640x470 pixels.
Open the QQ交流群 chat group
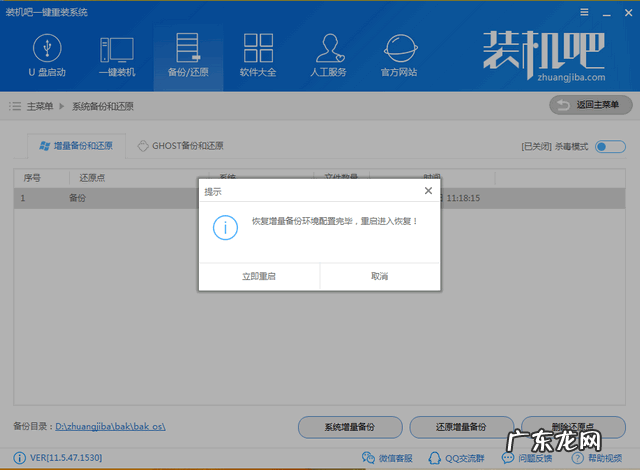pyautogui.click(x=456, y=458)
